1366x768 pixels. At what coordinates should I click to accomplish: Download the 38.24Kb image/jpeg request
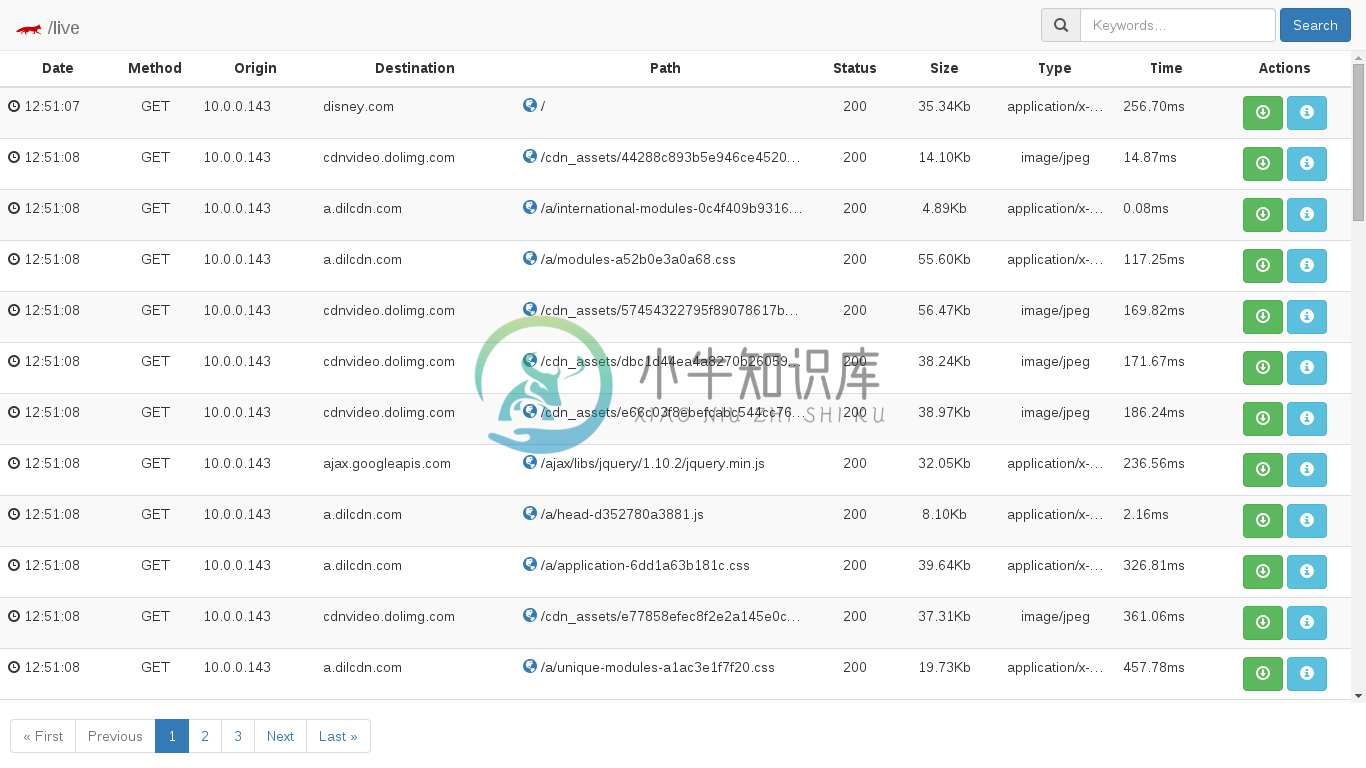coord(1263,368)
